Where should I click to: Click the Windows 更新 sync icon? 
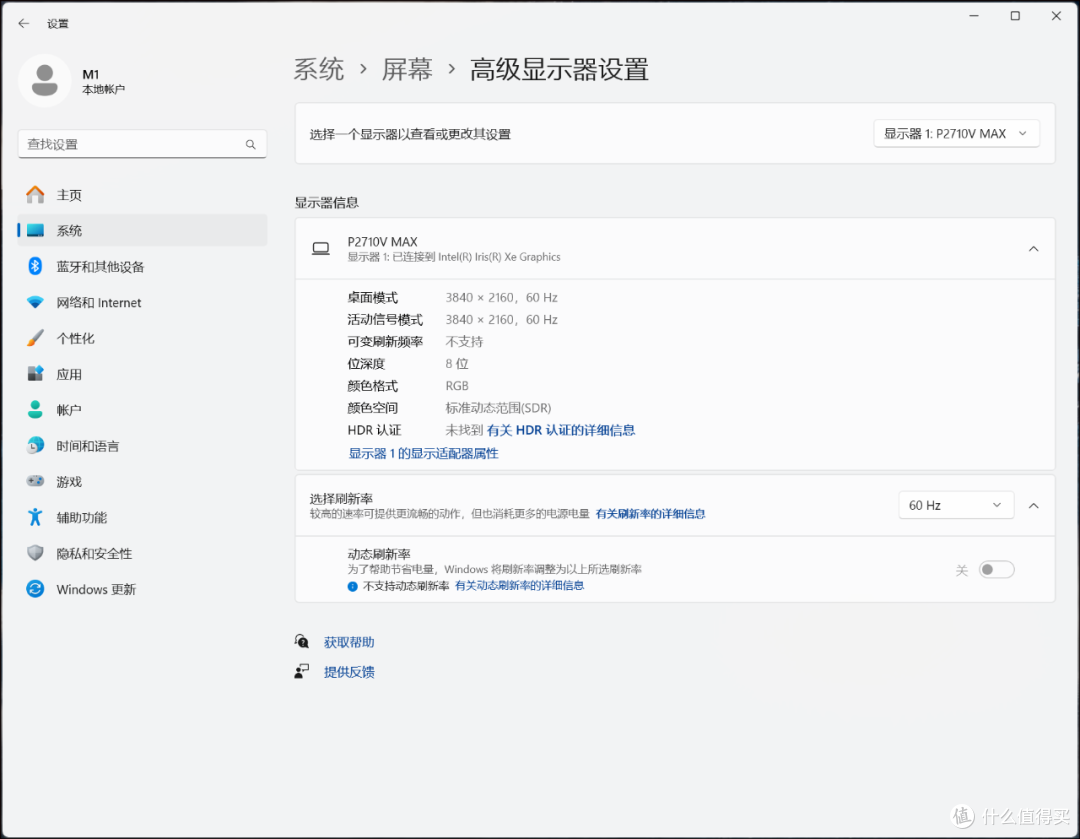[35, 589]
